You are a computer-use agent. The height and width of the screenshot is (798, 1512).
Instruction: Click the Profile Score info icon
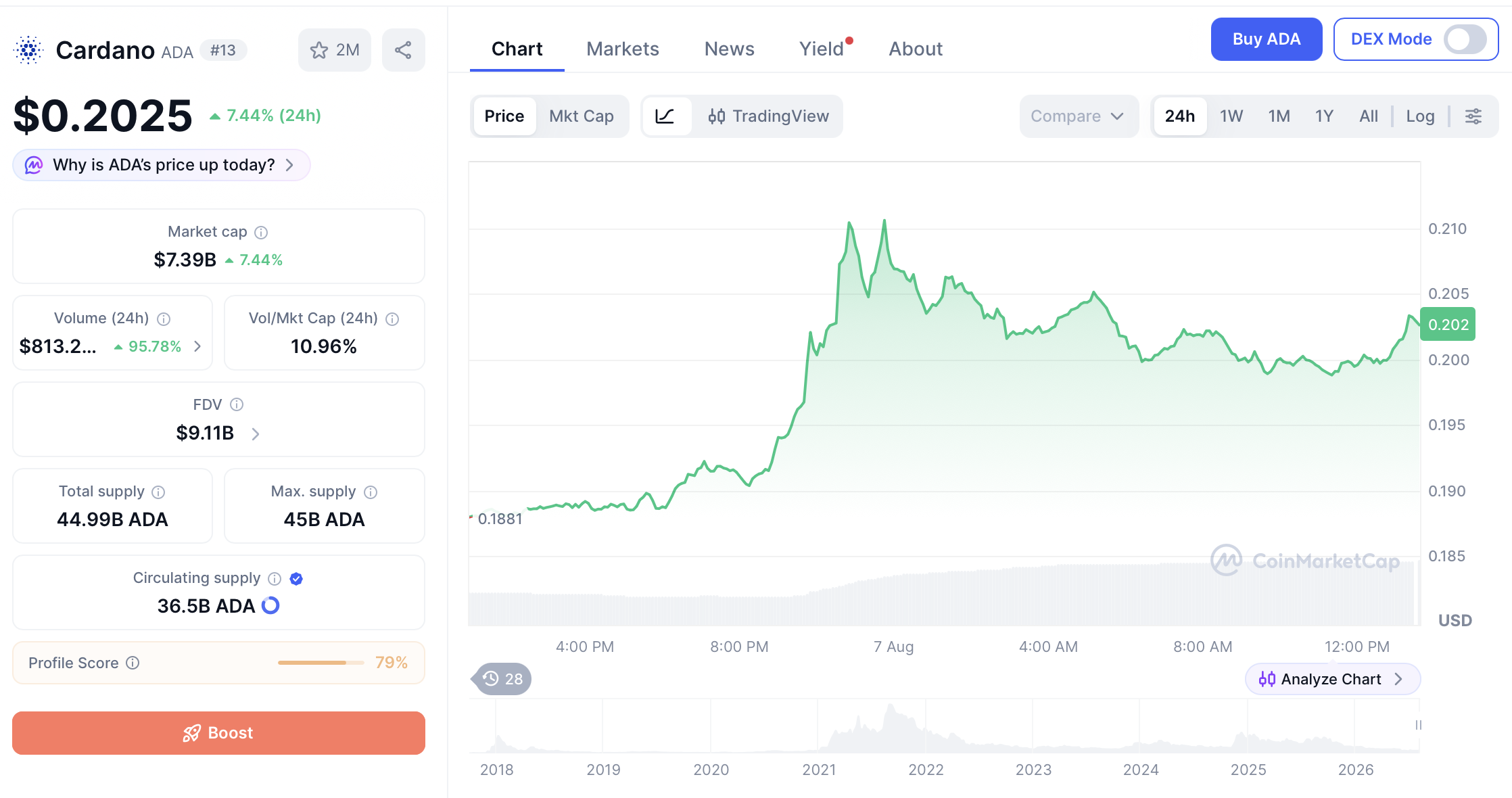click(x=133, y=663)
